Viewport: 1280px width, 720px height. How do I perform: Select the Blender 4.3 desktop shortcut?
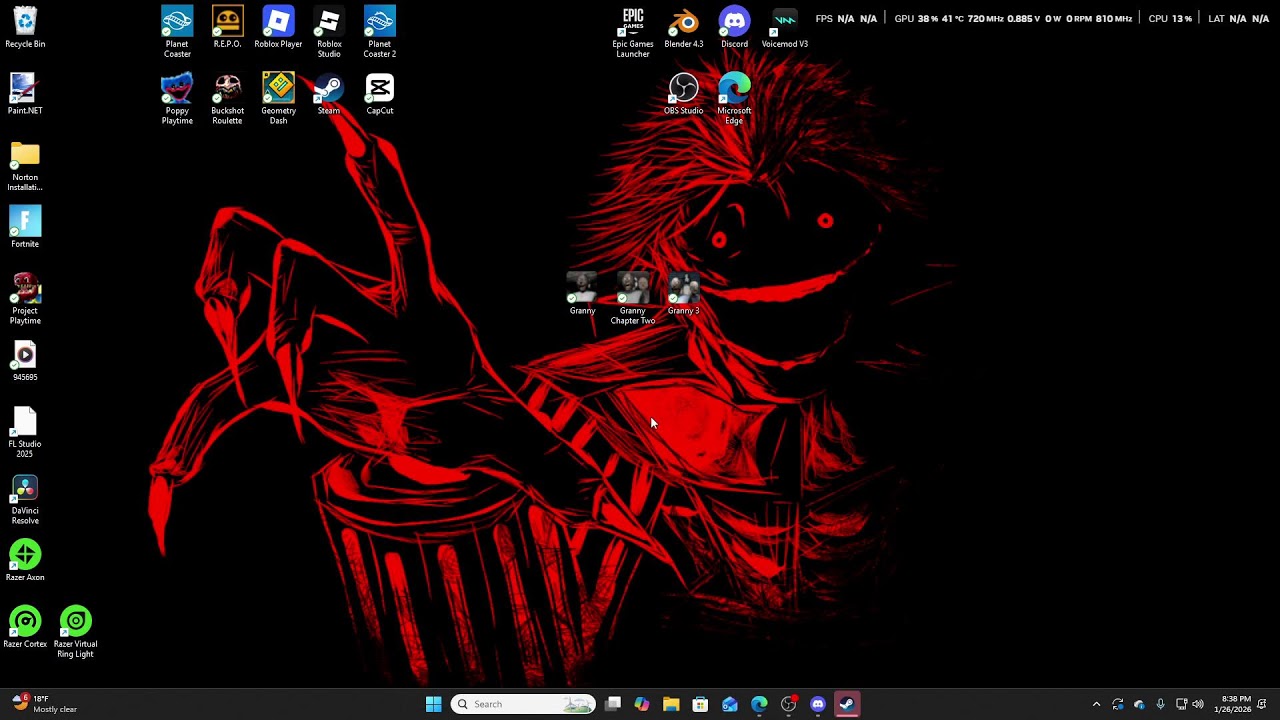coord(684,28)
